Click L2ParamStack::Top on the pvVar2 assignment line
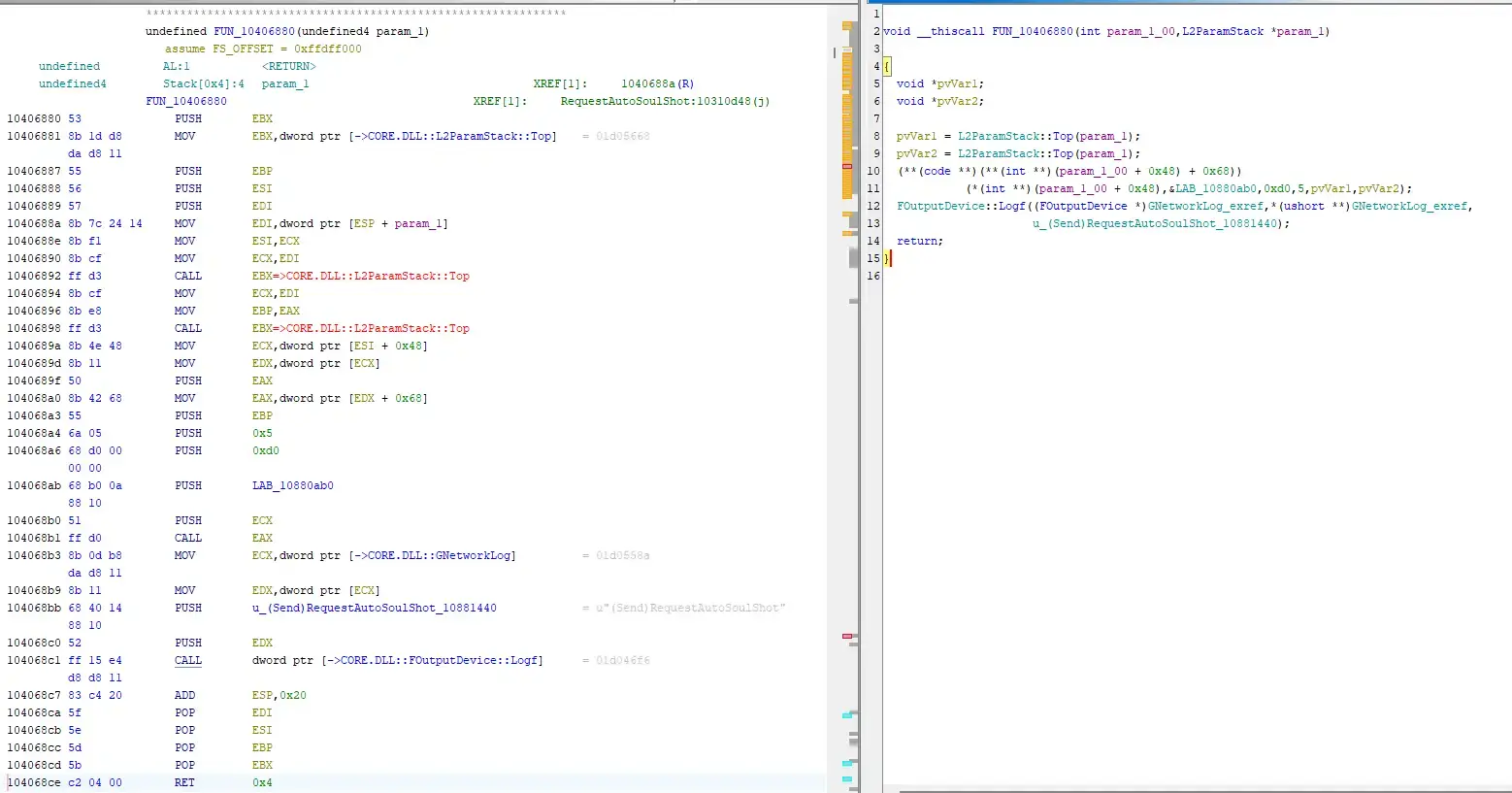Viewport: 1512px width, 793px height. [x=1015, y=153]
